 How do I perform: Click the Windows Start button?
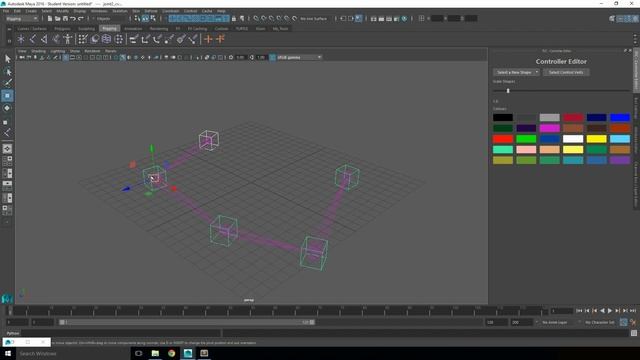point(8,353)
